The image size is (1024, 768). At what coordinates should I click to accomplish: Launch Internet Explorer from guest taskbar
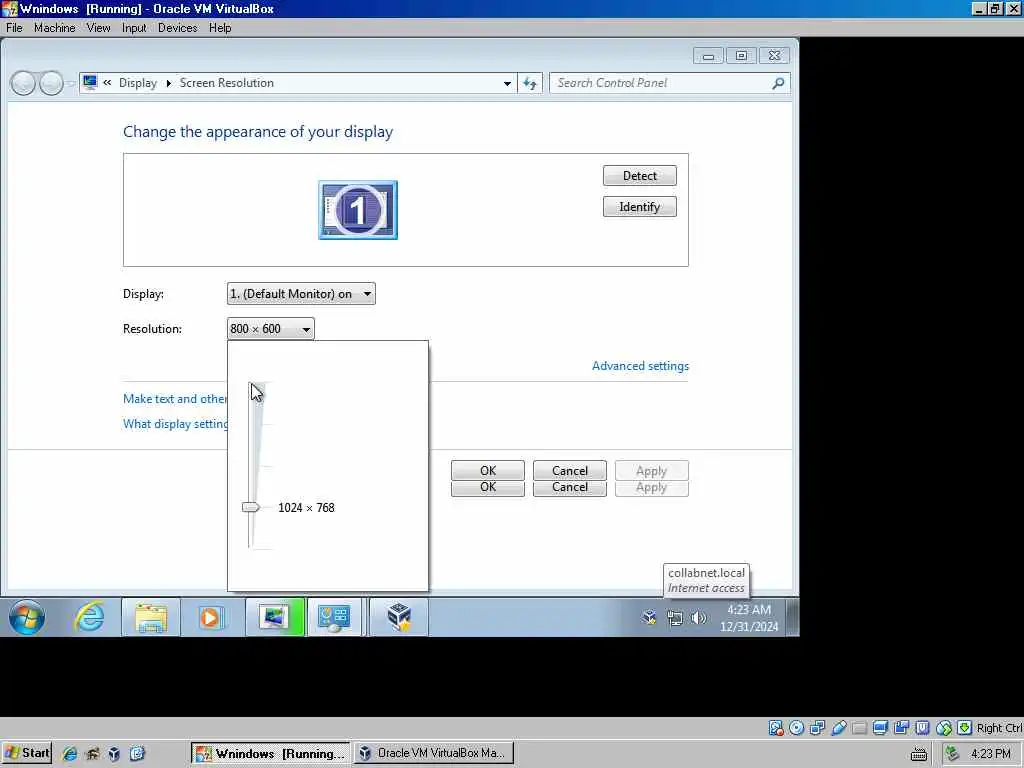coord(89,617)
